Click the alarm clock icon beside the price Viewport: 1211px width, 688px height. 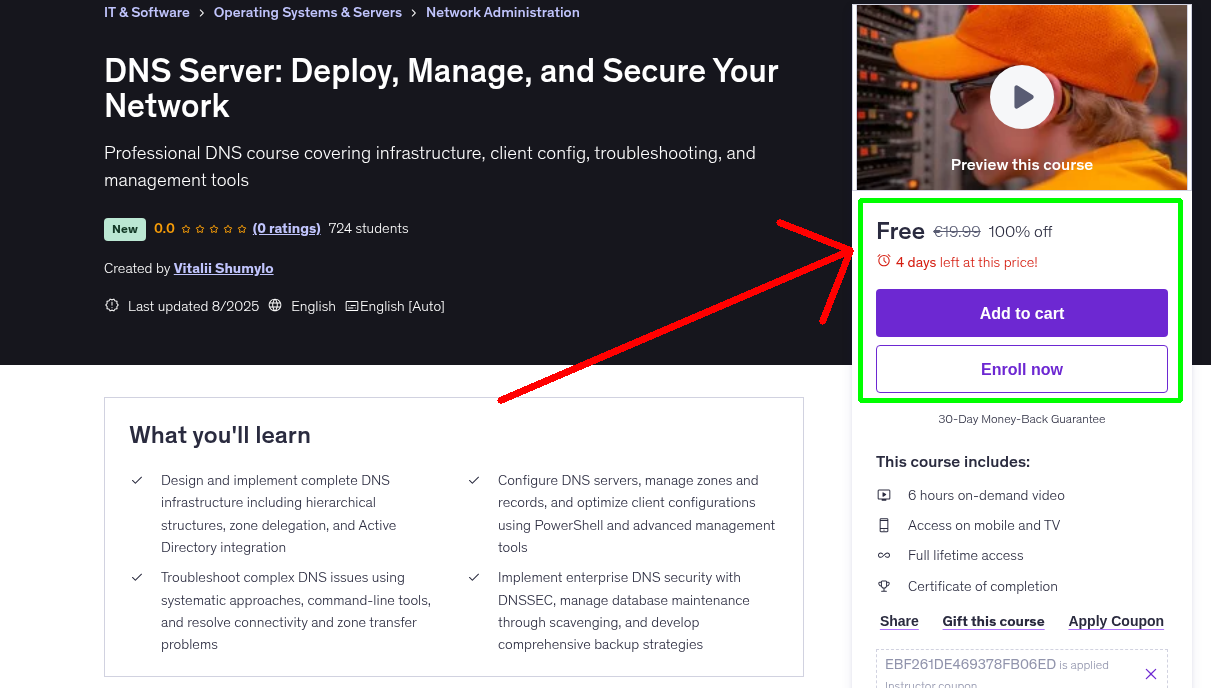coord(883,261)
